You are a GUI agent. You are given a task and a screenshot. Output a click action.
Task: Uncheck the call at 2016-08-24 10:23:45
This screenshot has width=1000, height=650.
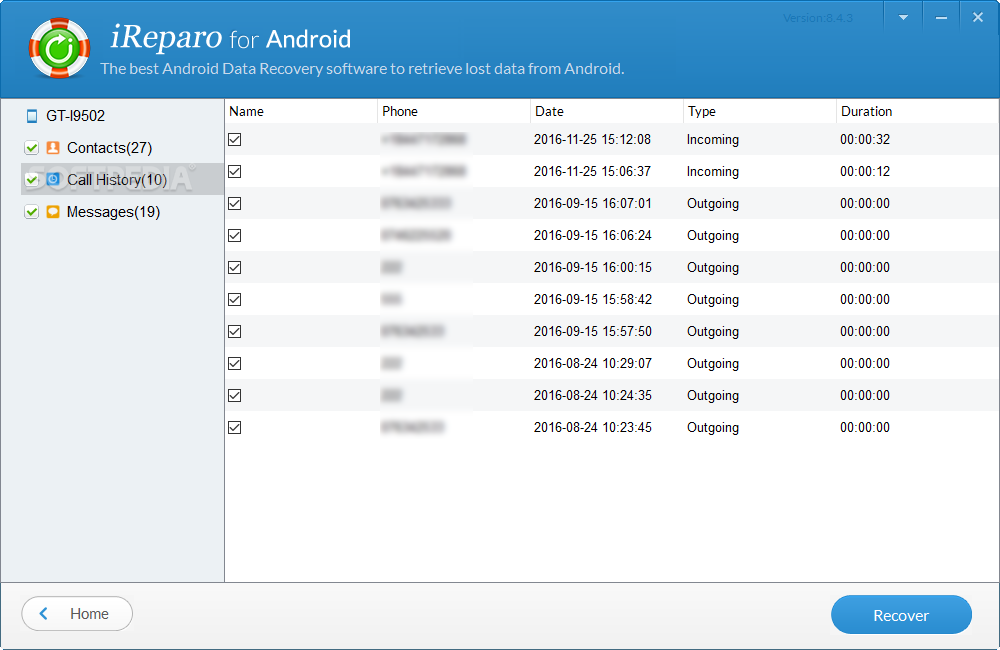235,427
